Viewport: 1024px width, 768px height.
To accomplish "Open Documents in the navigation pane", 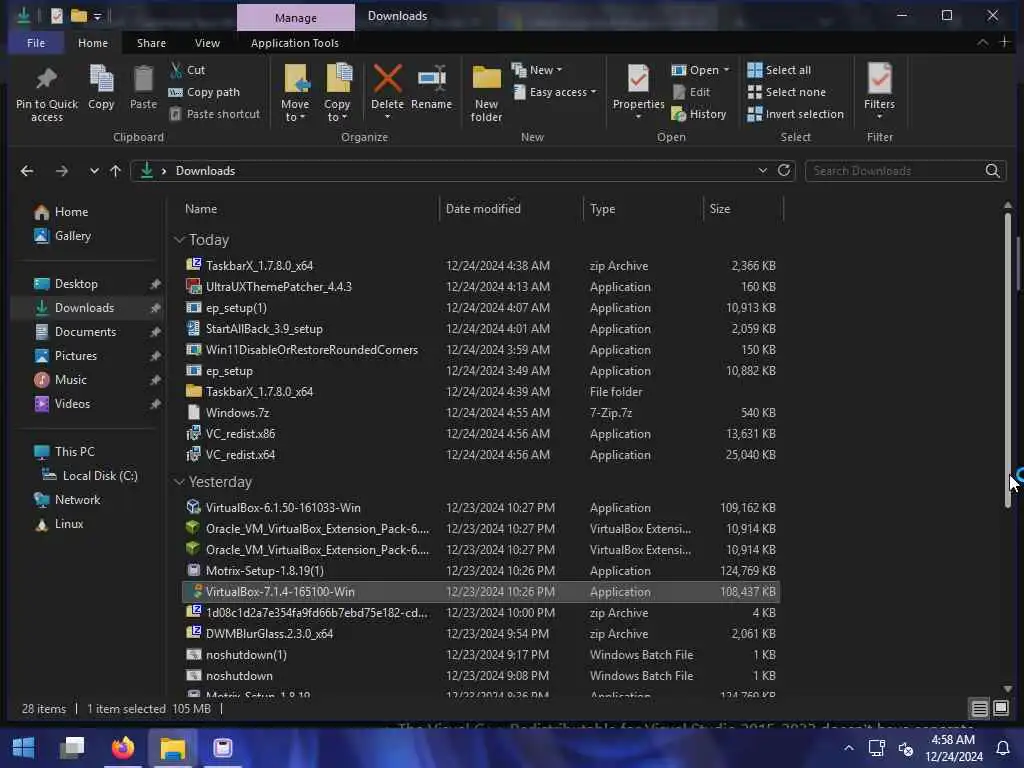I will pyautogui.click(x=85, y=332).
